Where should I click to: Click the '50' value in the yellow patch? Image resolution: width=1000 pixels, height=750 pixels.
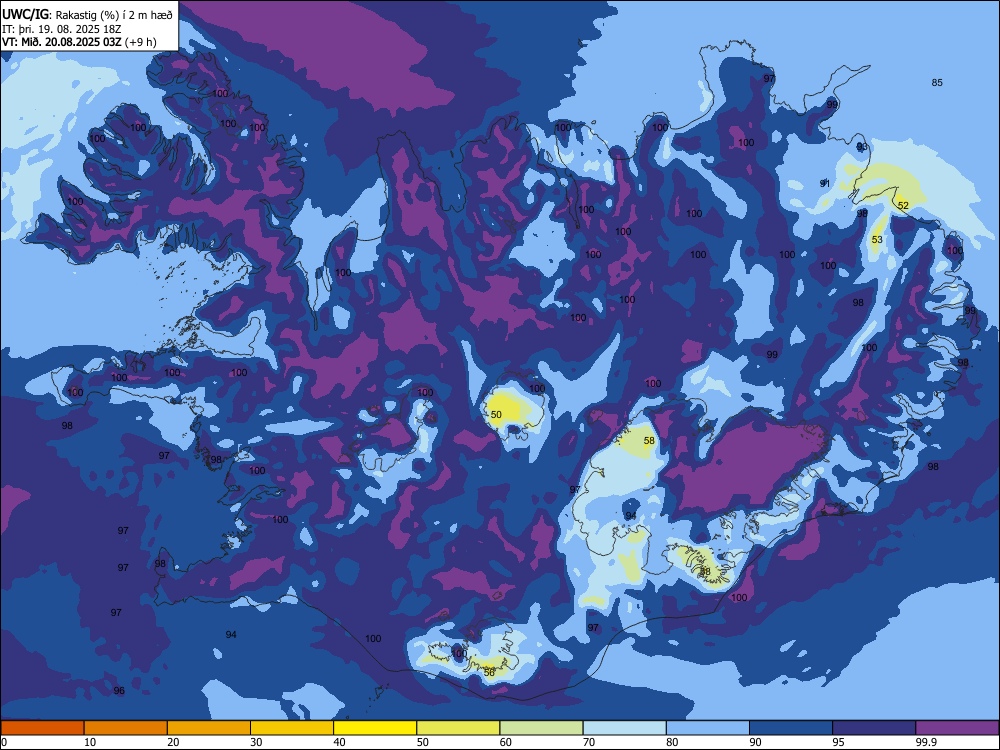(x=496, y=415)
